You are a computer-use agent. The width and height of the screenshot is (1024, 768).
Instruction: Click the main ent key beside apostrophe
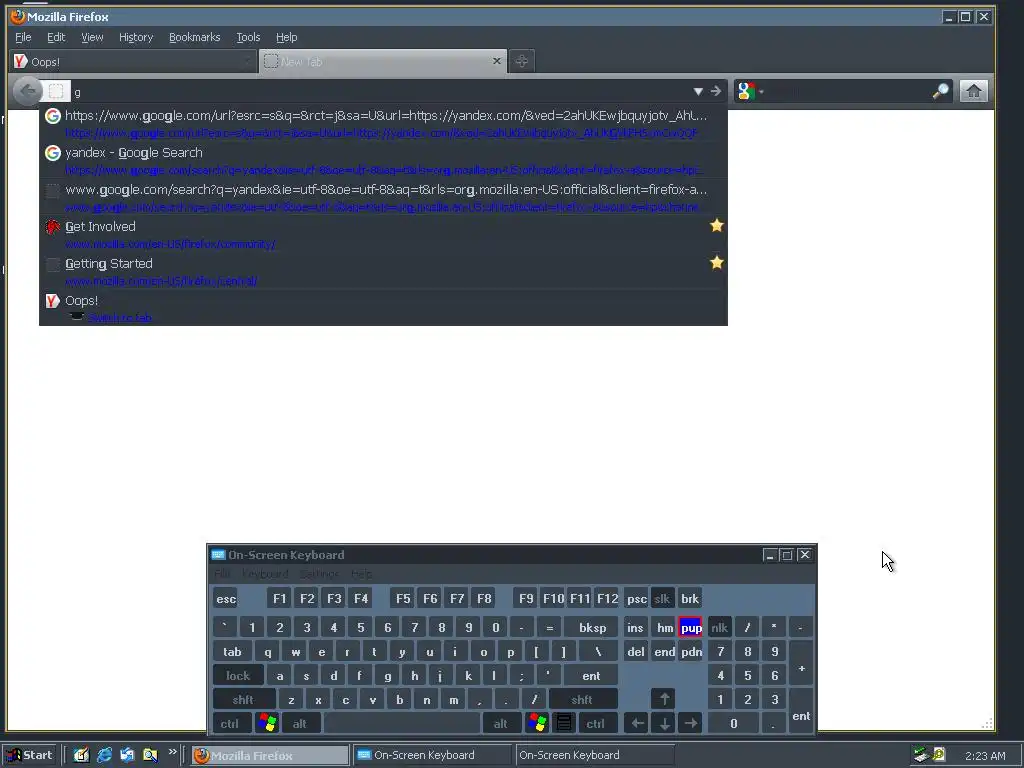591,676
